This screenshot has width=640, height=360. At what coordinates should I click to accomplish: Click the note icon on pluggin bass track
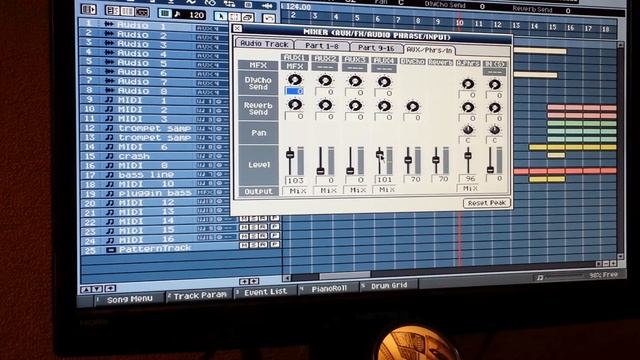[109, 193]
